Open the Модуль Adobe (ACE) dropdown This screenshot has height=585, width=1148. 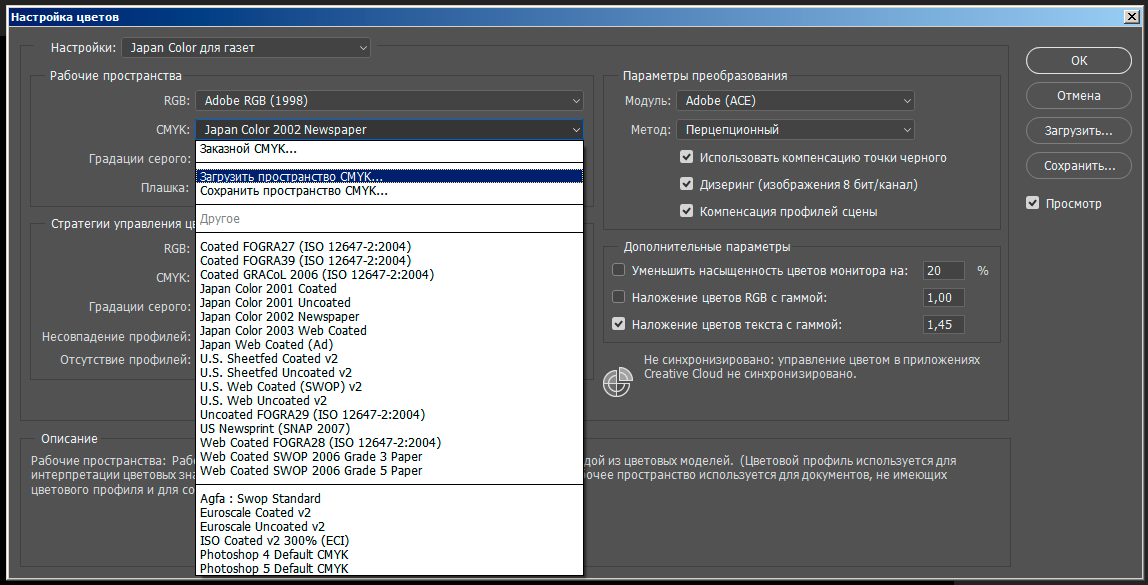795,101
